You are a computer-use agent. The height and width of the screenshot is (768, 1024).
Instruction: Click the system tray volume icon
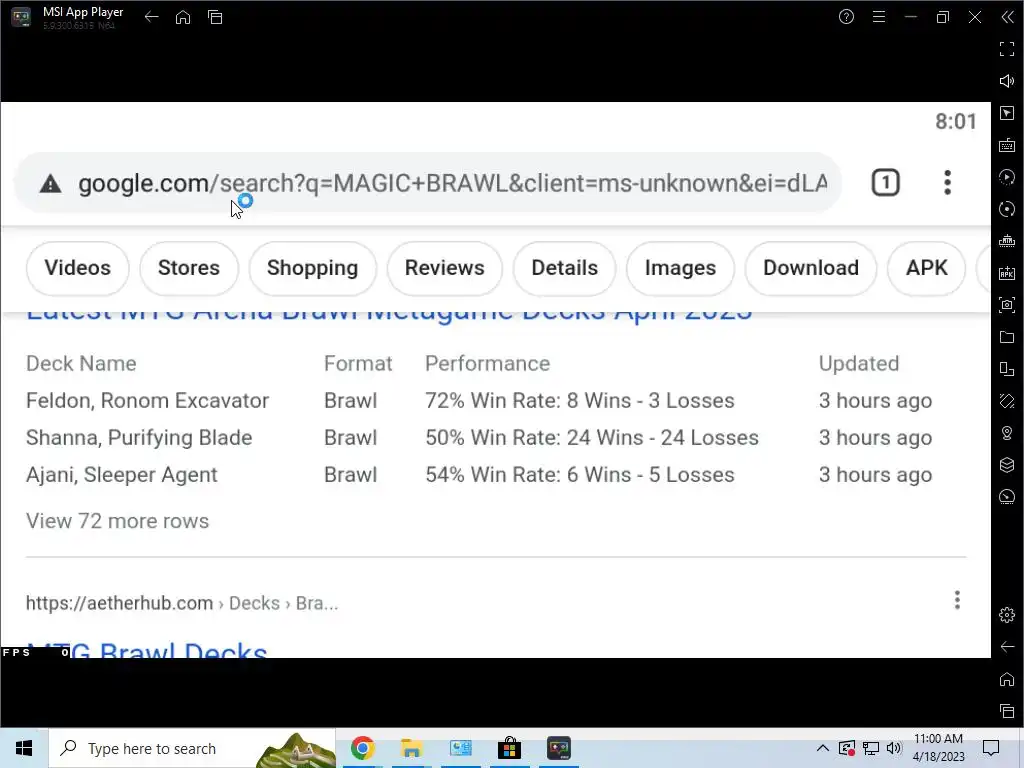pos(894,748)
